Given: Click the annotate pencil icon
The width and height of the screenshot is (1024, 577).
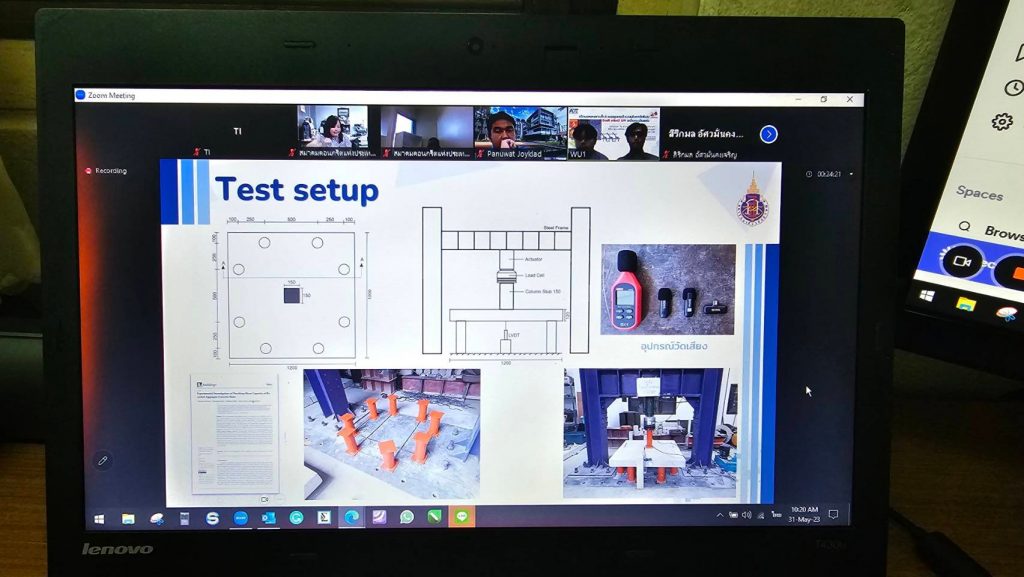Looking at the screenshot, I should pos(102,460).
